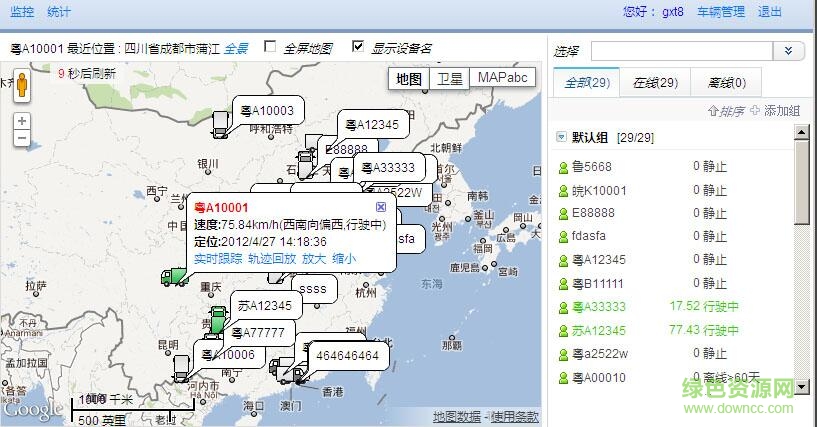817x427 pixels.
Task: Click user icon beside 苏A12345 in list
Action: point(563,331)
